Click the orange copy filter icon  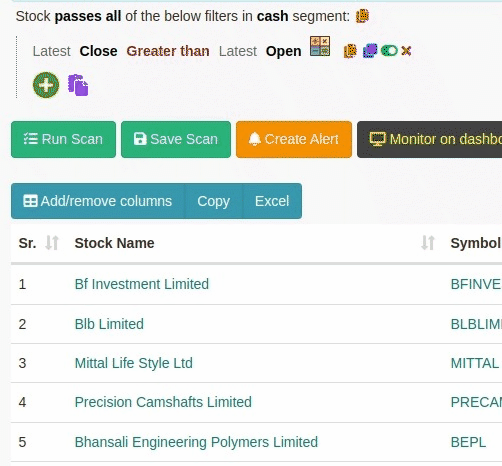pos(350,51)
